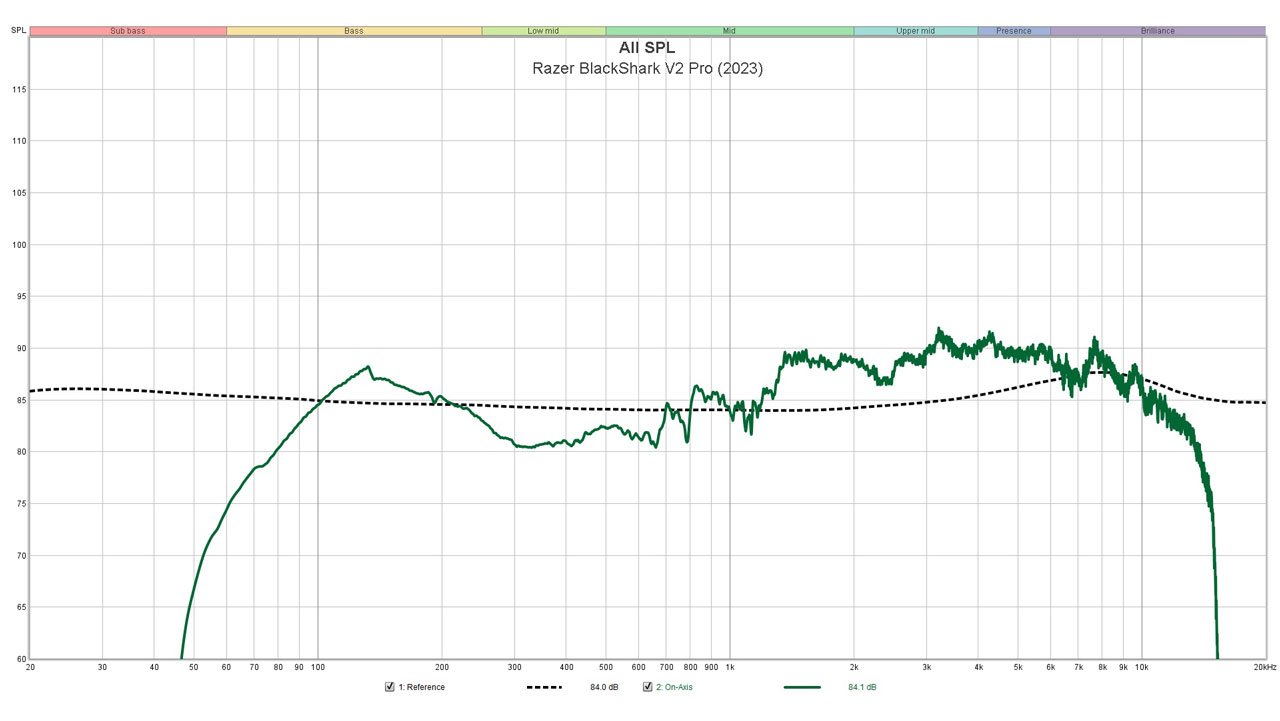This screenshot has width=1280, height=721.
Task: Uncheck the 2: On-Axis trace checkbox
Action: pos(648,687)
